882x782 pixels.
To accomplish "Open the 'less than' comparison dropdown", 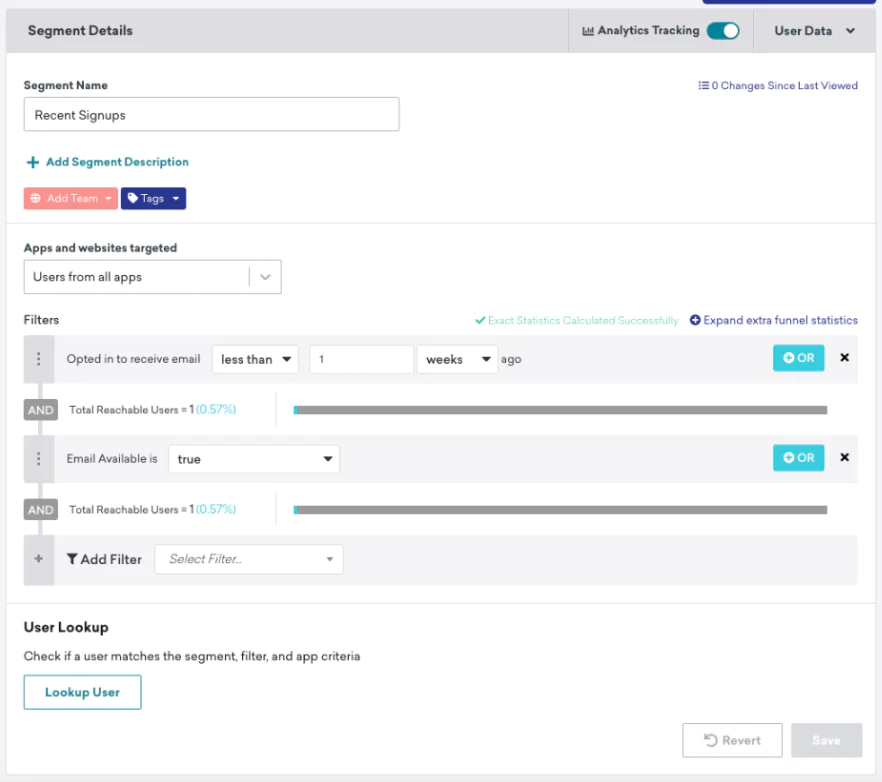I will pos(255,359).
